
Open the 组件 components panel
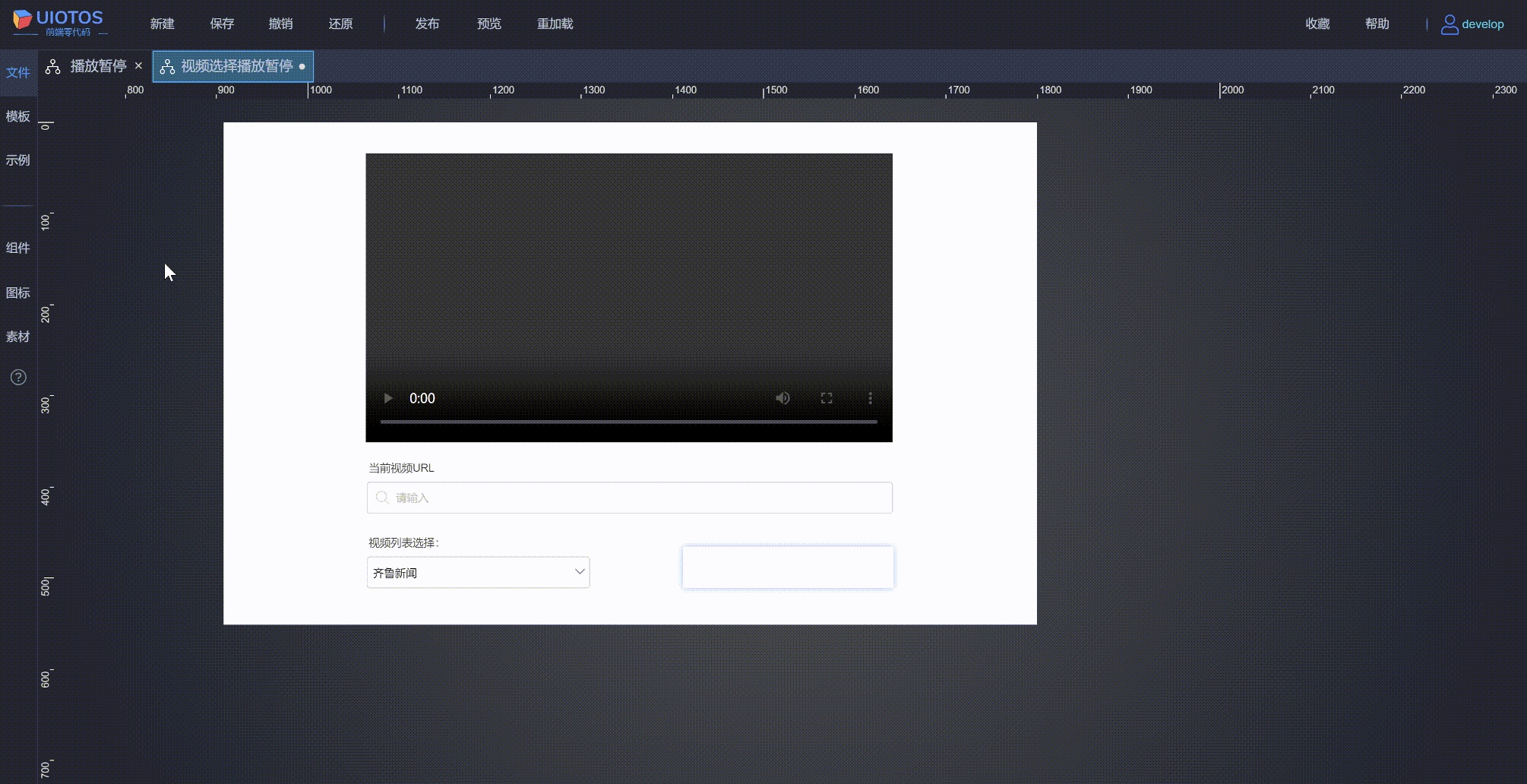coord(18,248)
